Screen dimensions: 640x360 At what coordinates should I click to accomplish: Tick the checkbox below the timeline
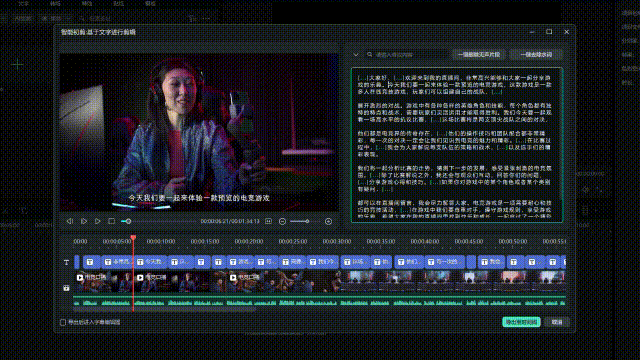coord(63,322)
